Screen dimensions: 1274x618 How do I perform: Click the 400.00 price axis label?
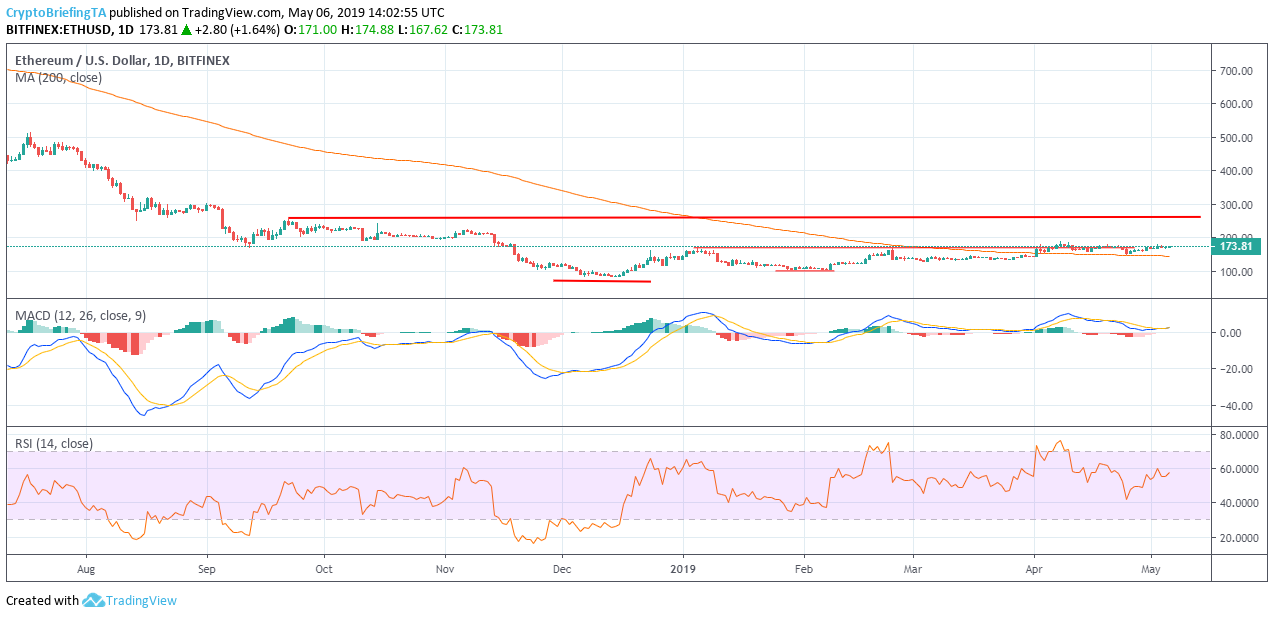pos(1237,171)
